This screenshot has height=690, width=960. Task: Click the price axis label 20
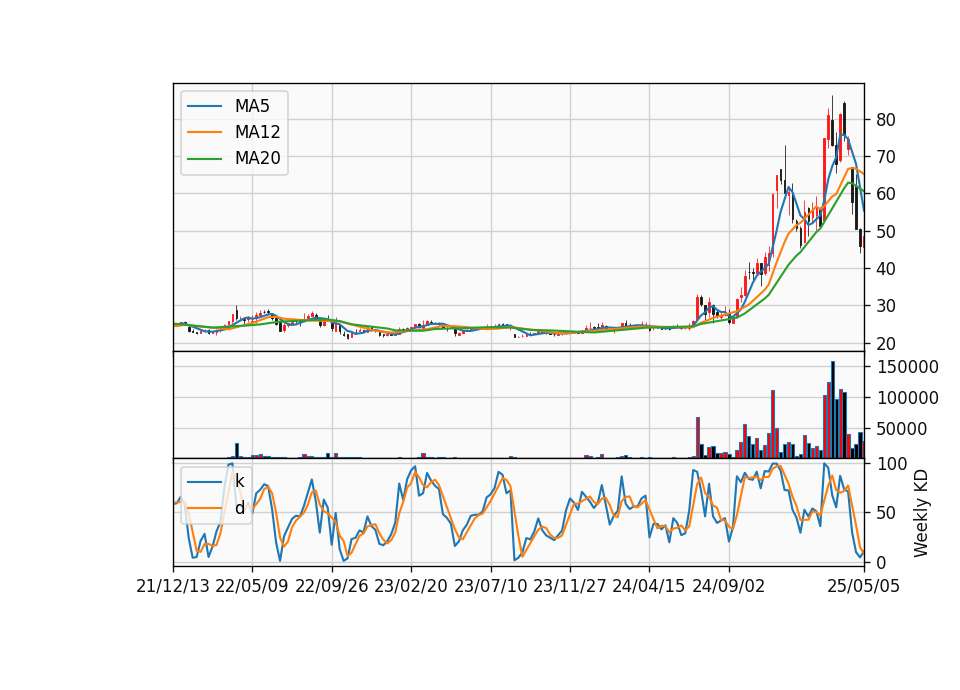[885, 343]
